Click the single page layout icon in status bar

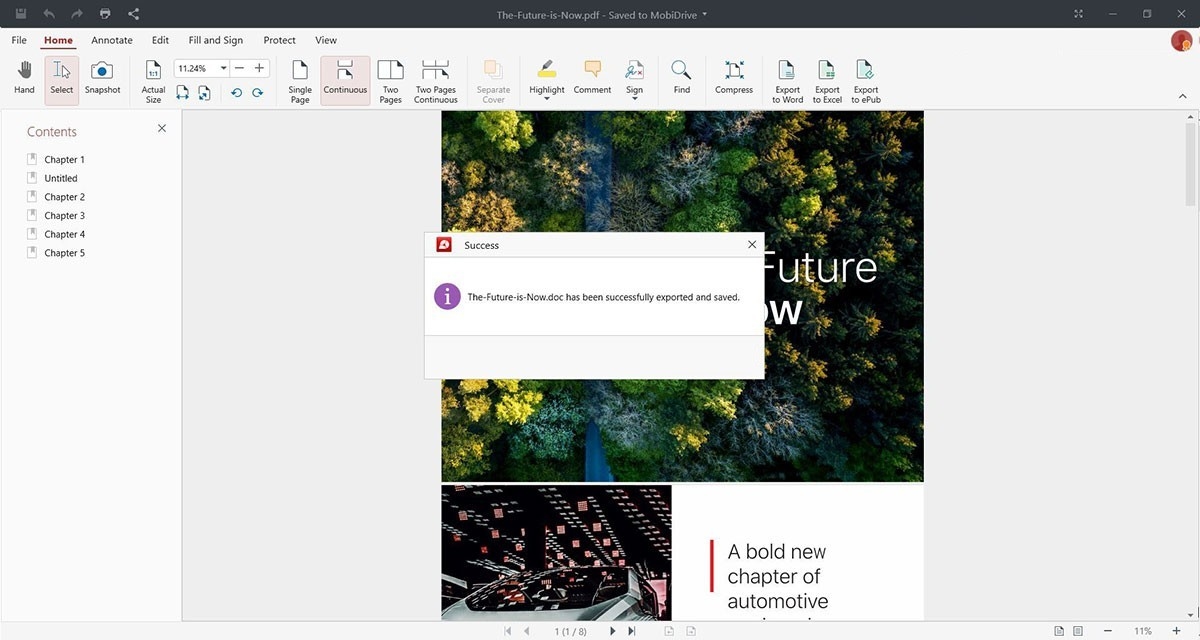pos(1059,631)
